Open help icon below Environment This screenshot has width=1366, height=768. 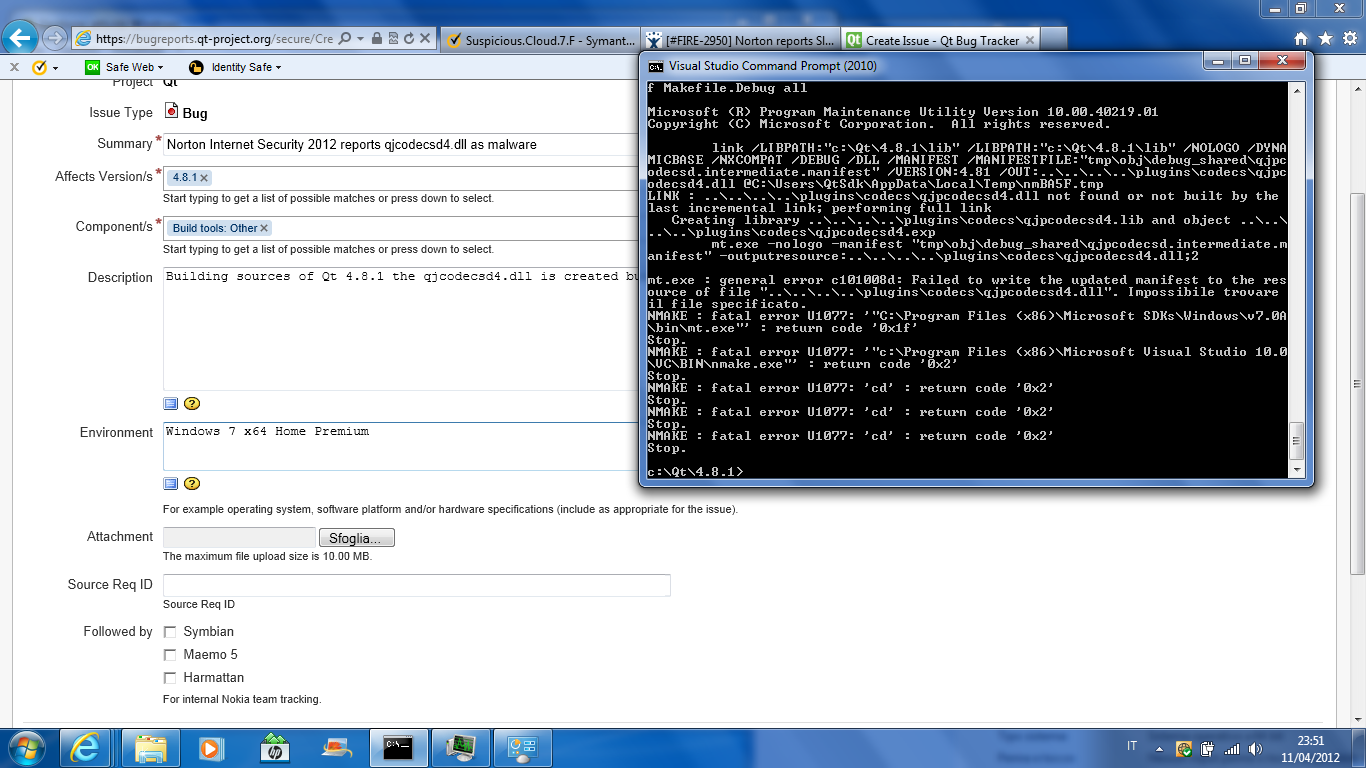point(192,483)
